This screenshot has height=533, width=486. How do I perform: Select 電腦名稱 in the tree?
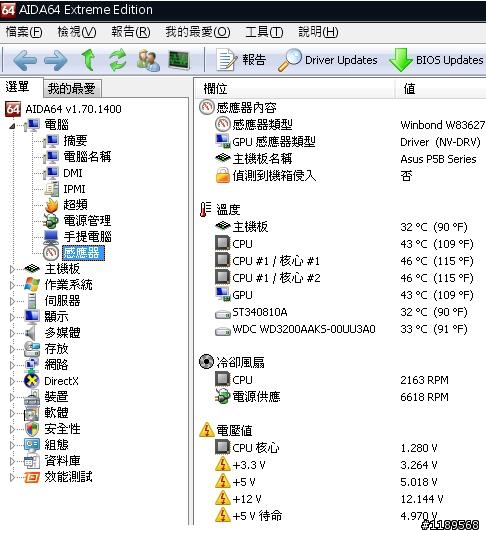click(87, 157)
